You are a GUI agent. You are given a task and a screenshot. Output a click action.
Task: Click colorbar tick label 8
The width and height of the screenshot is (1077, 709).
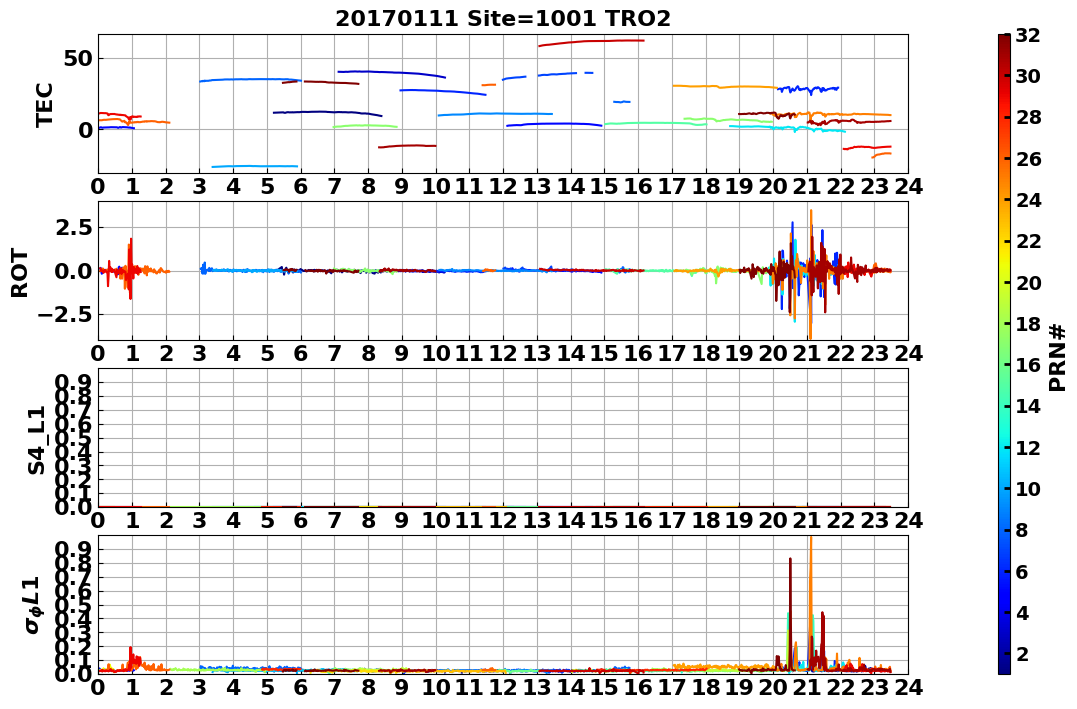1022,530
